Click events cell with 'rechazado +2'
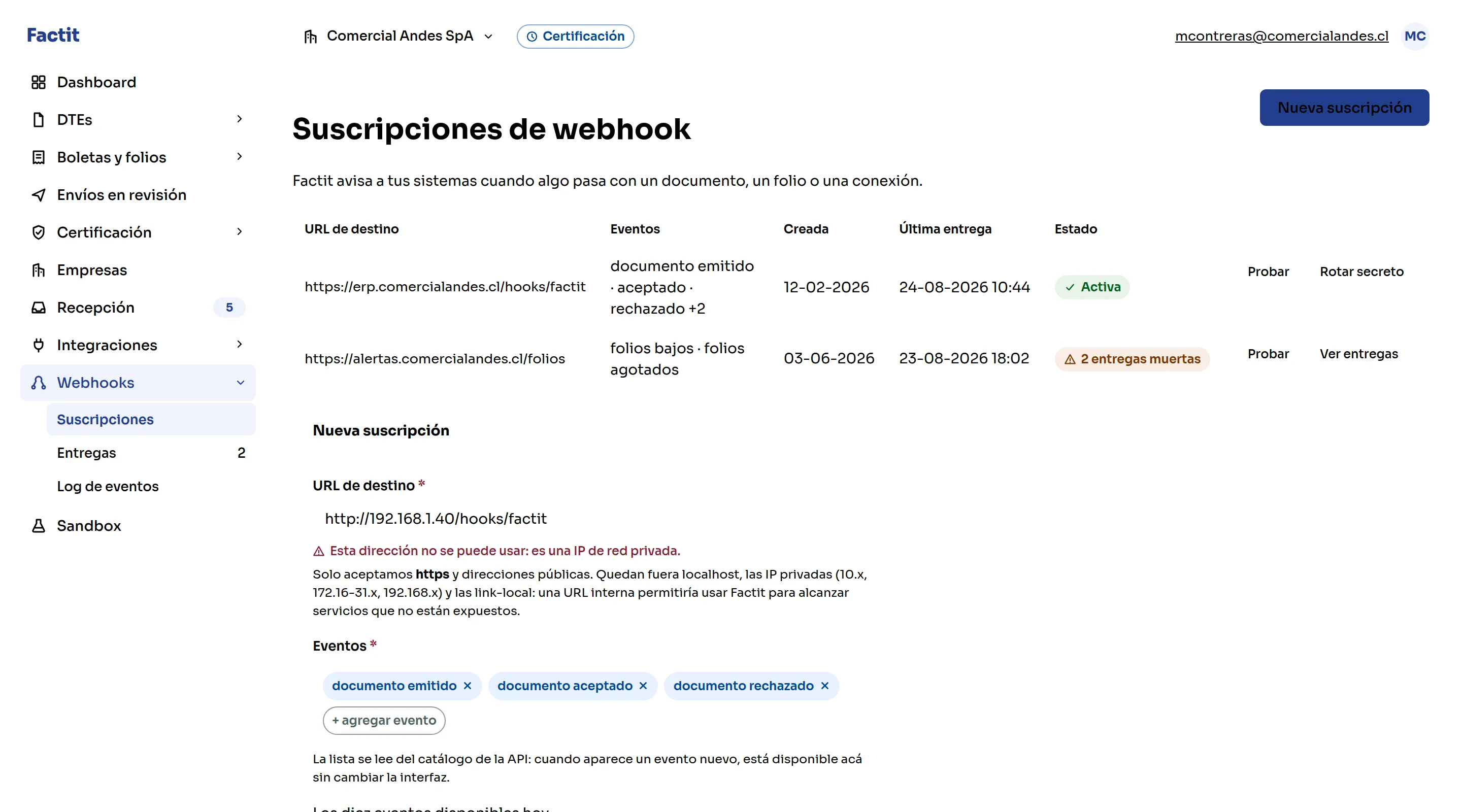 [682, 287]
